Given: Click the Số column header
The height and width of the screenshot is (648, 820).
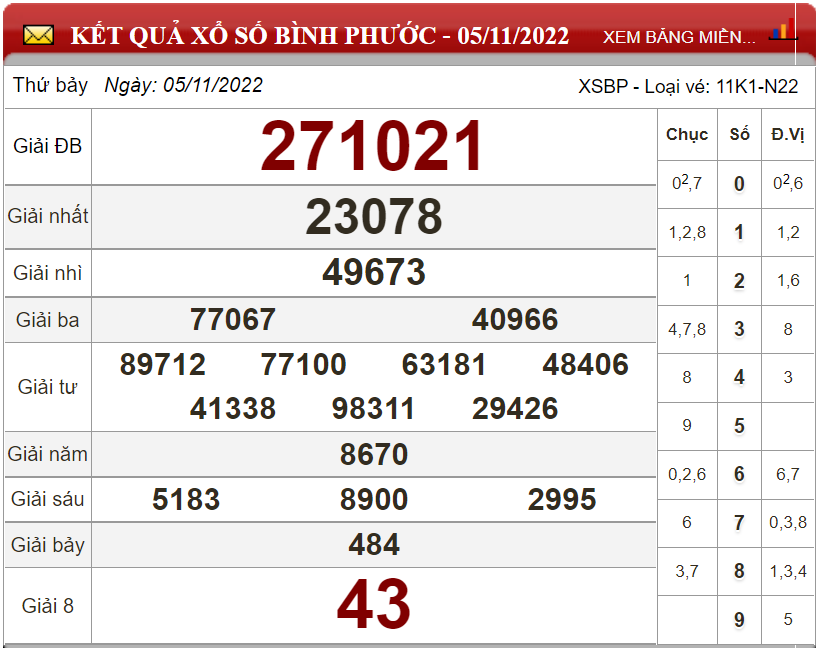Looking at the screenshot, I should [x=739, y=134].
